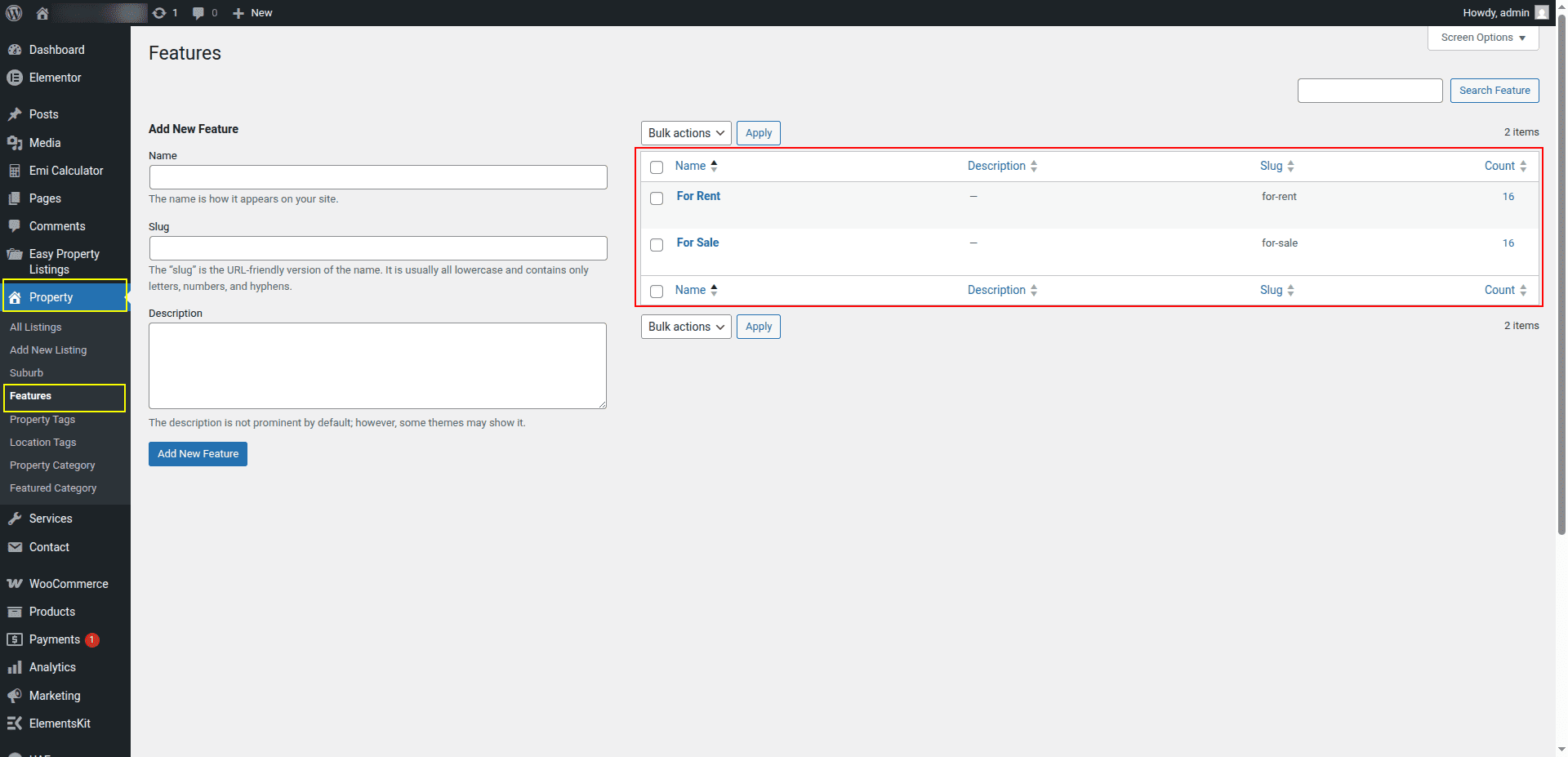The image size is (1568, 757).
Task: Open the WooCommerce icon in sidebar
Action: coord(14,584)
